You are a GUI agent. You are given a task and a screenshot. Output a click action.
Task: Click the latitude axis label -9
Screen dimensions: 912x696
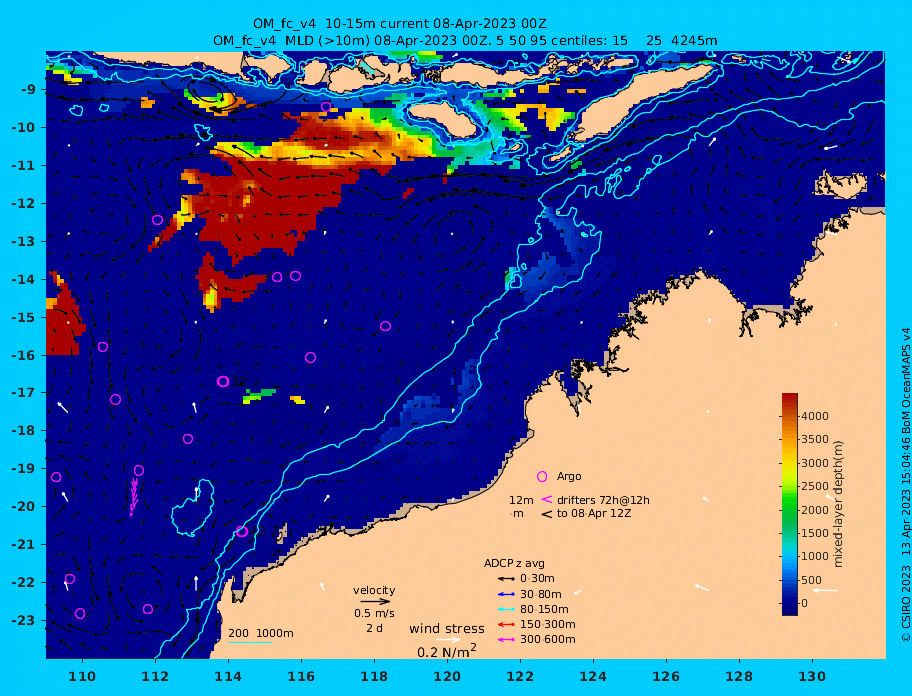(28, 90)
